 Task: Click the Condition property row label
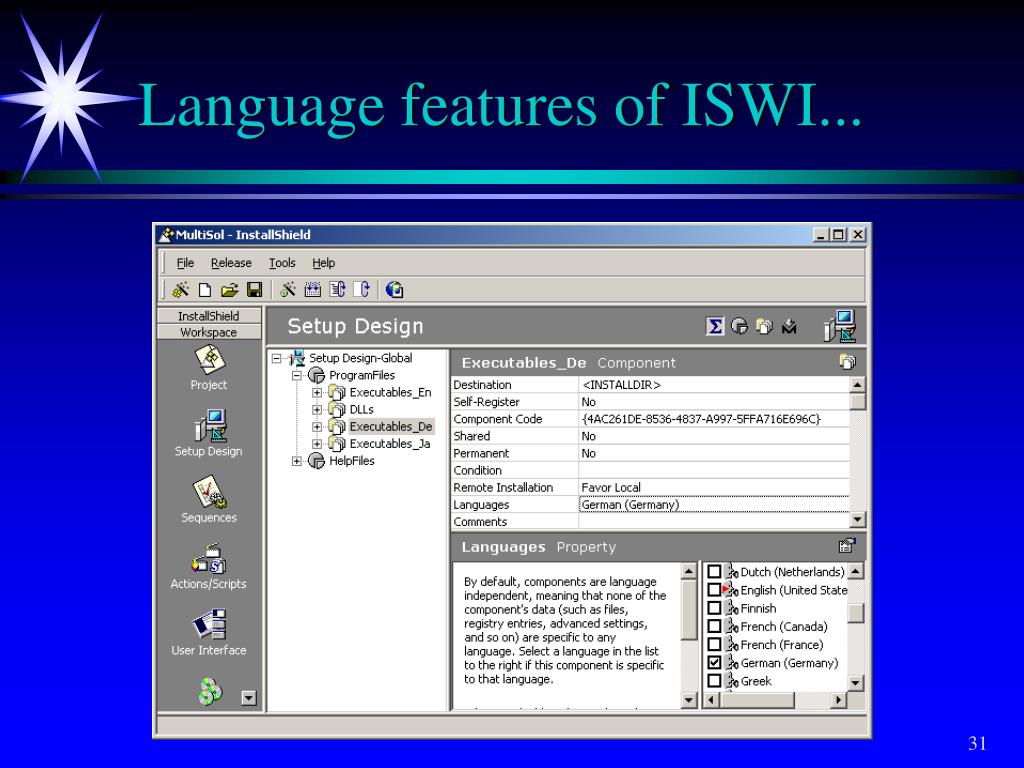[478, 470]
